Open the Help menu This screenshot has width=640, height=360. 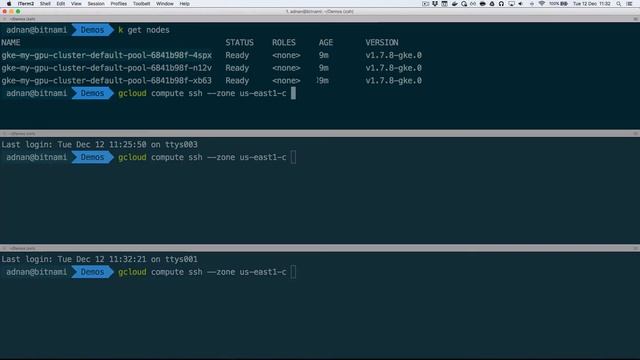[x=184, y=4]
